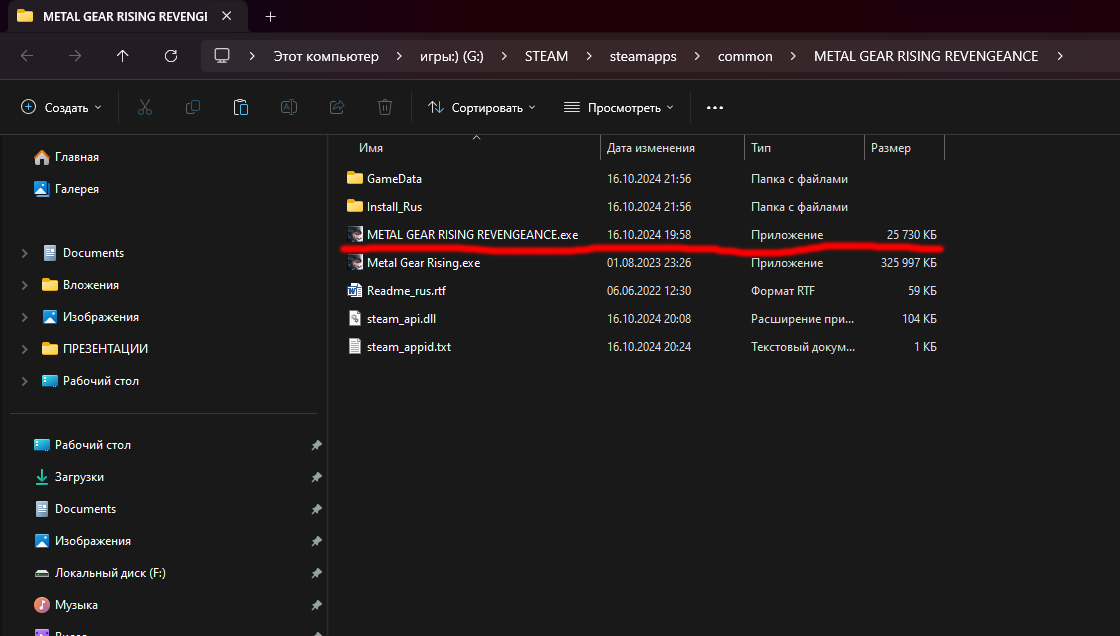The image size is (1120, 636).
Task: Open pinned Загрузки folder
Action: click(x=79, y=477)
